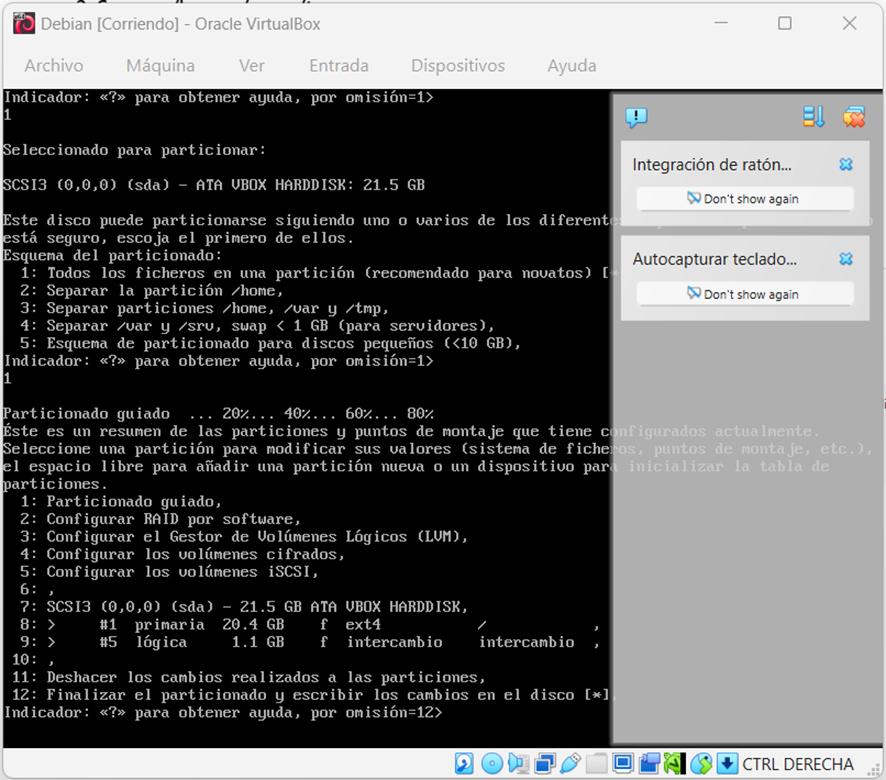This screenshot has width=886, height=780.
Task: Open the Entrada menu
Action: (x=338, y=66)
